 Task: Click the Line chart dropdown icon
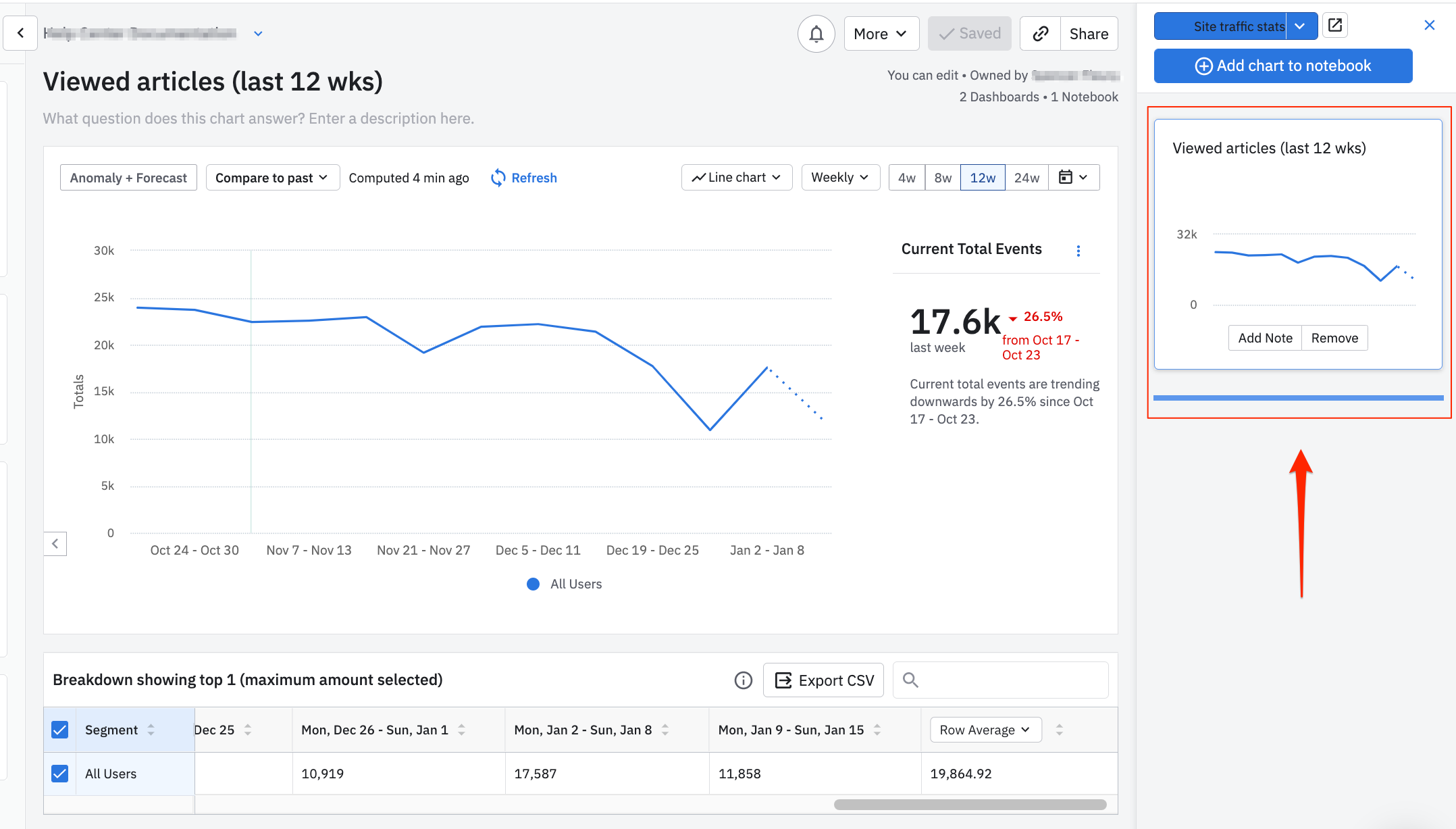(776, 178)
